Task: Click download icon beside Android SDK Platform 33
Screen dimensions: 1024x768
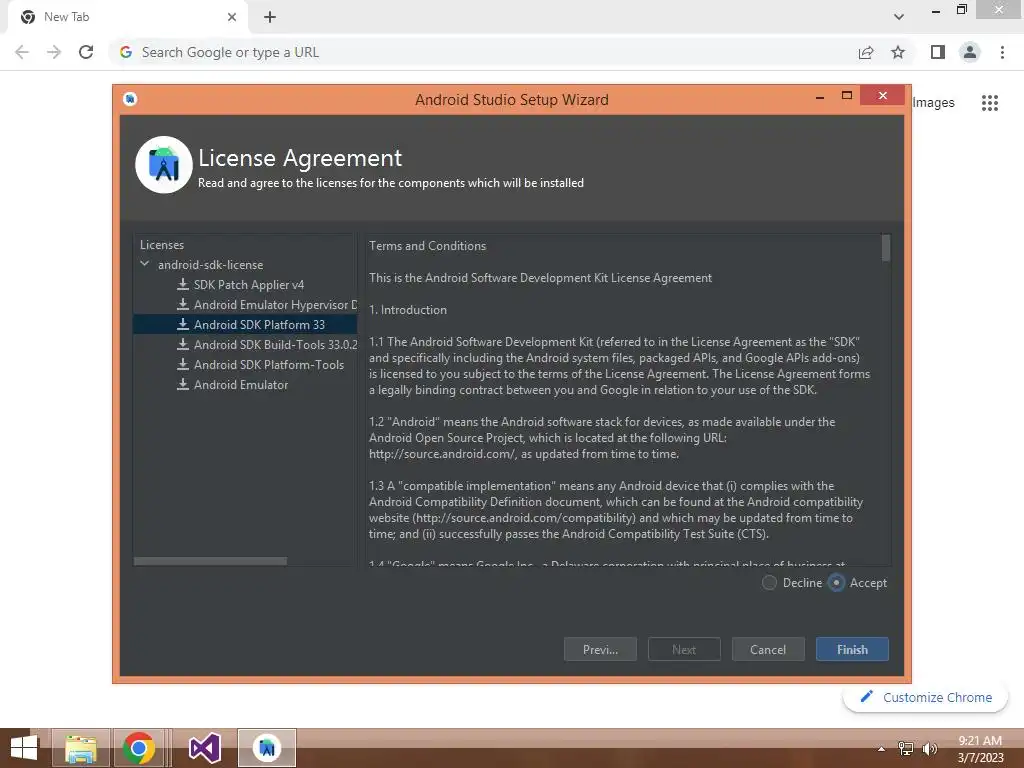Action: pyautogui.click(x=183, y=325)
